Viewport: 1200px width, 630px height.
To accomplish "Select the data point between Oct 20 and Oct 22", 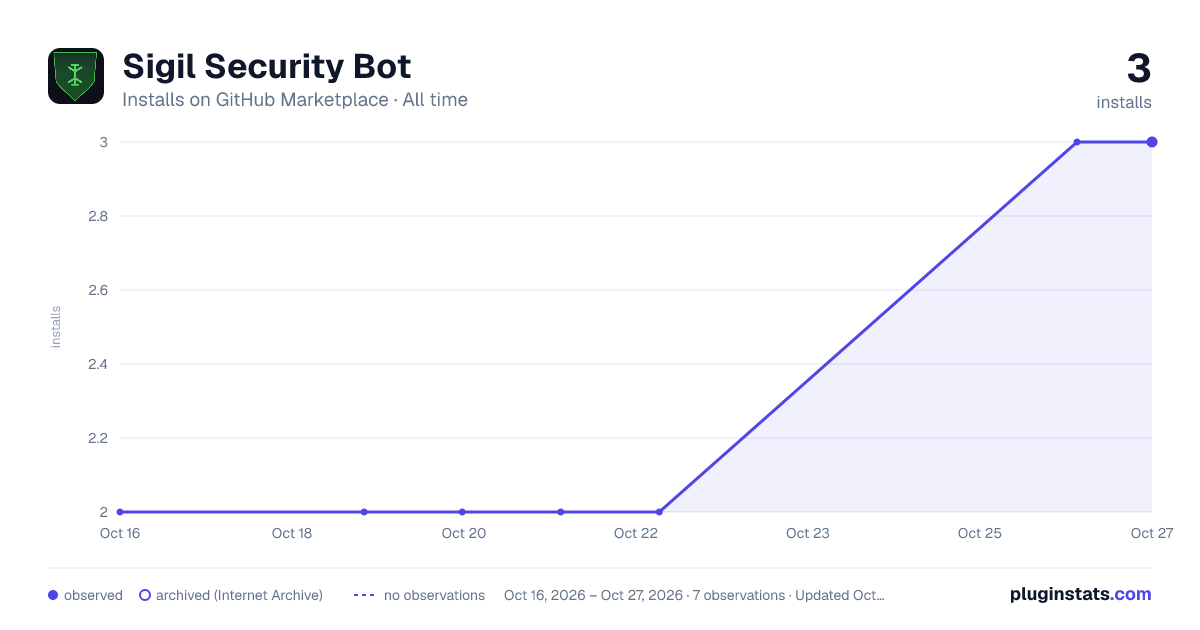I will 561,512.
